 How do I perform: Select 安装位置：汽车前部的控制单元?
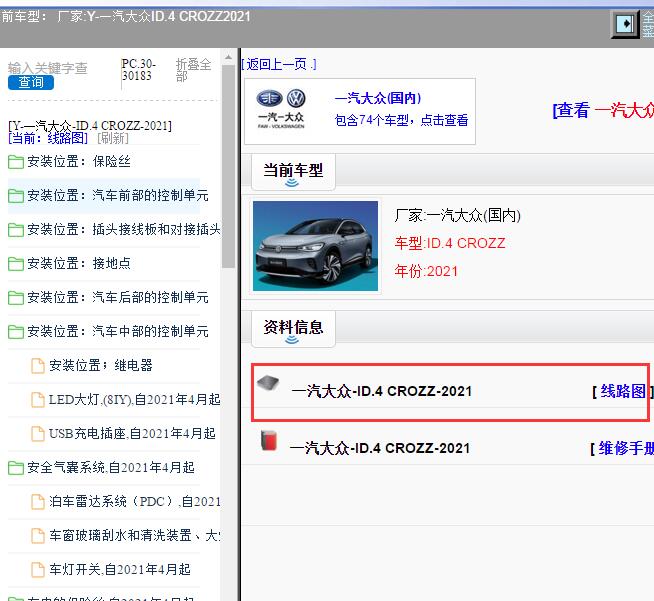pos(118,195)
